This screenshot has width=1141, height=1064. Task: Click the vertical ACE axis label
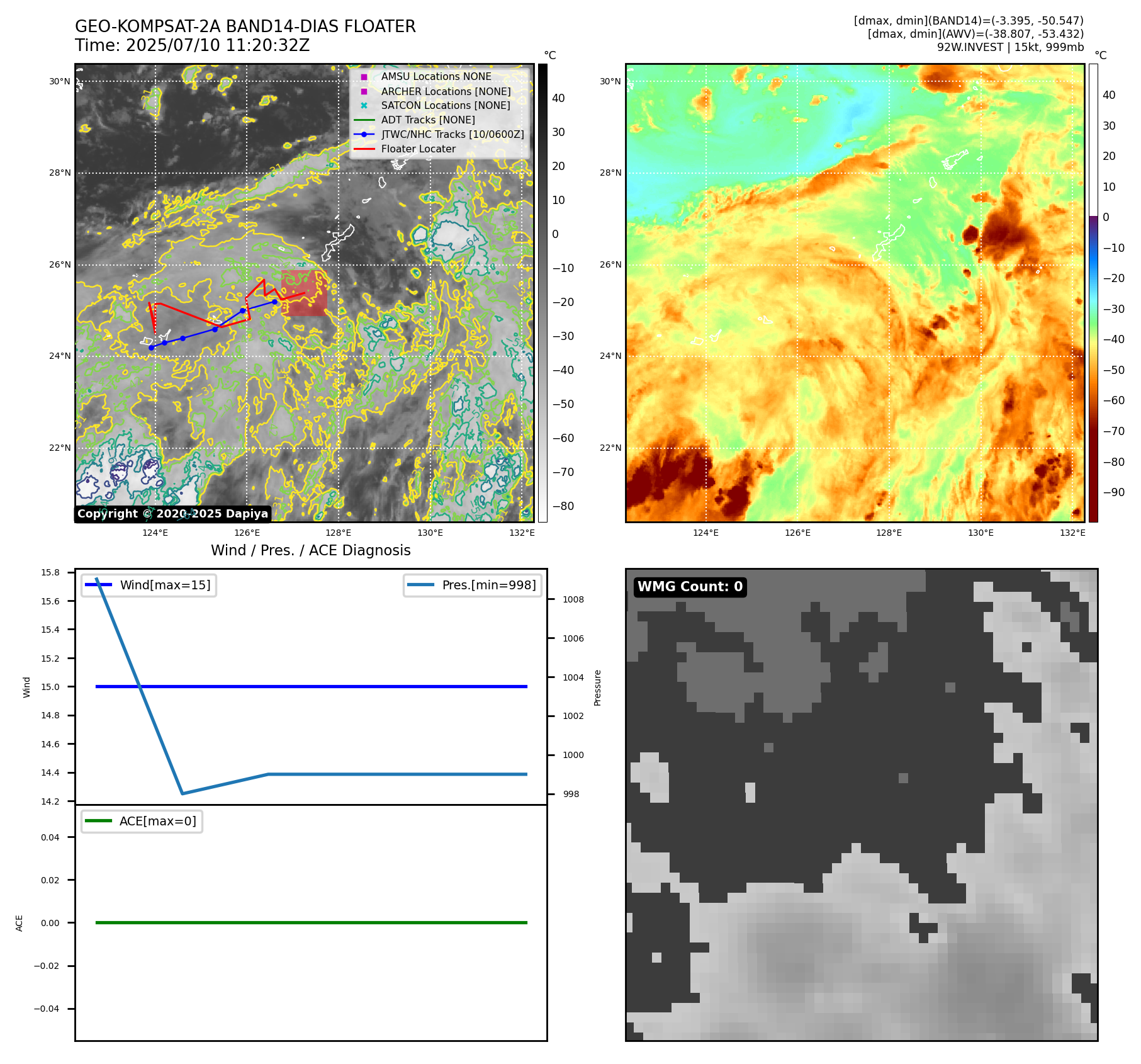click(x=19, y=923)
